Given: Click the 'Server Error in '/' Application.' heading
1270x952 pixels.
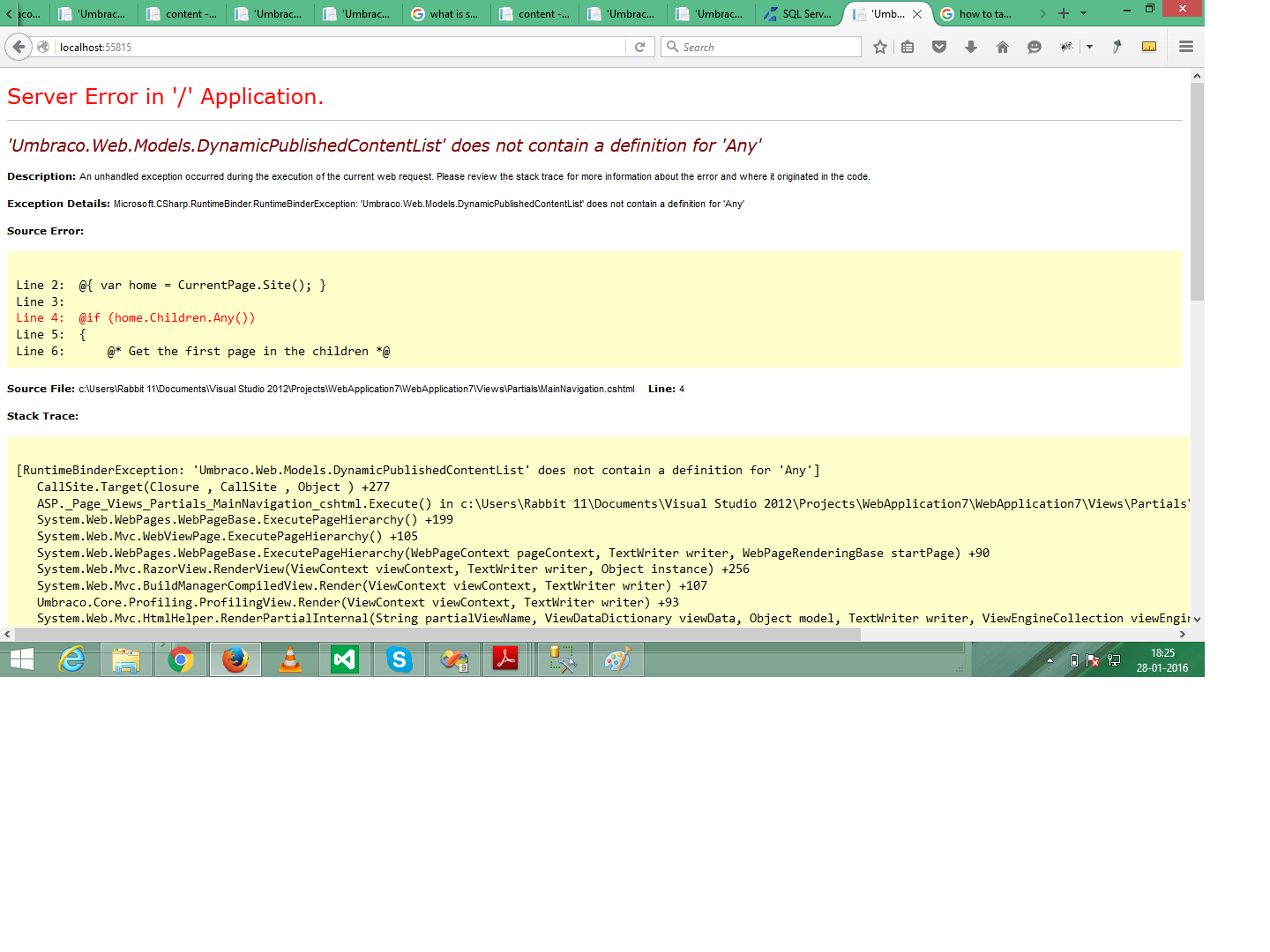Looking at the screenshot, I should (x=165, y=96).
